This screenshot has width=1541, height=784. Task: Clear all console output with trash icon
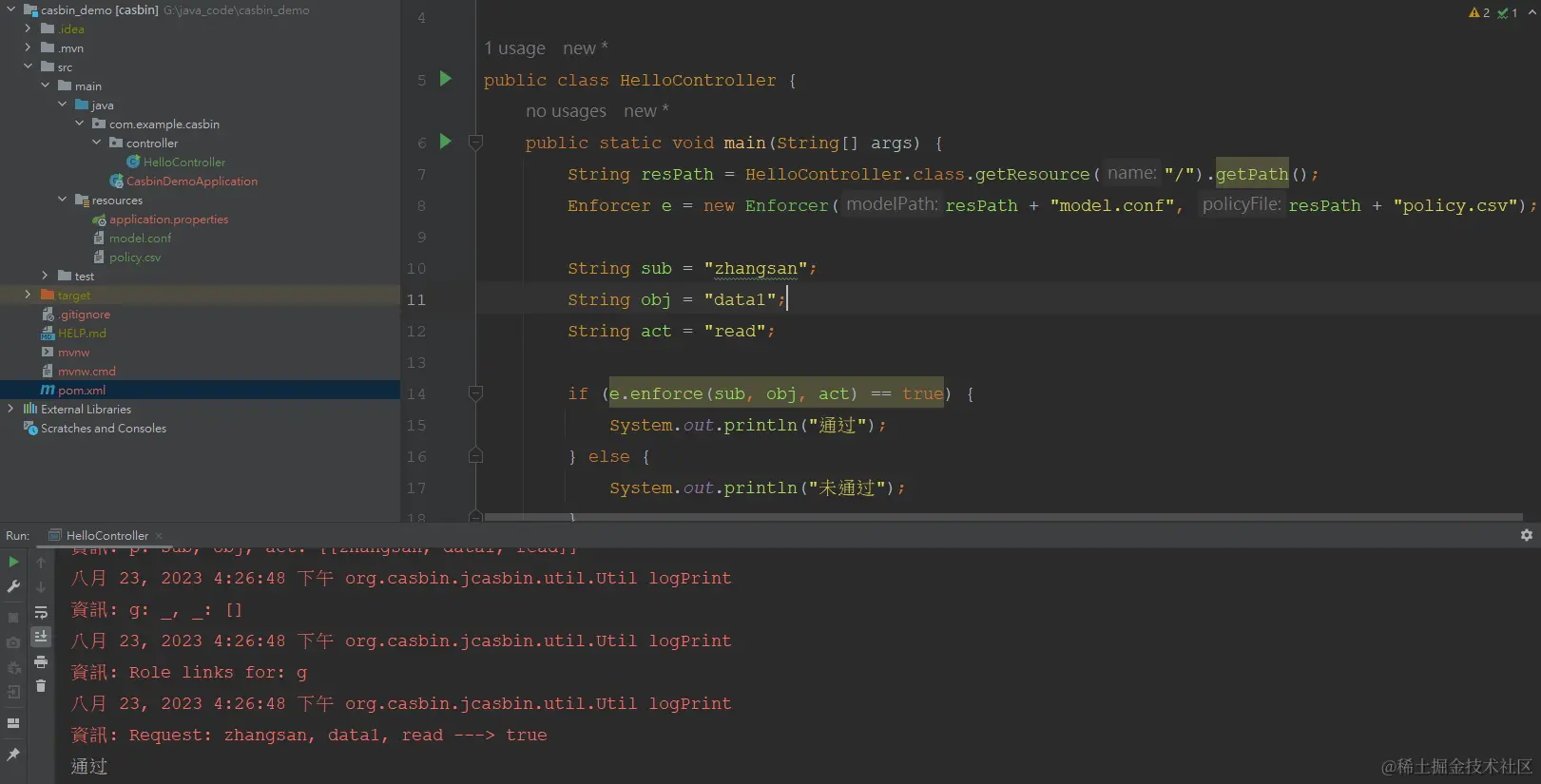coord(41,685)
